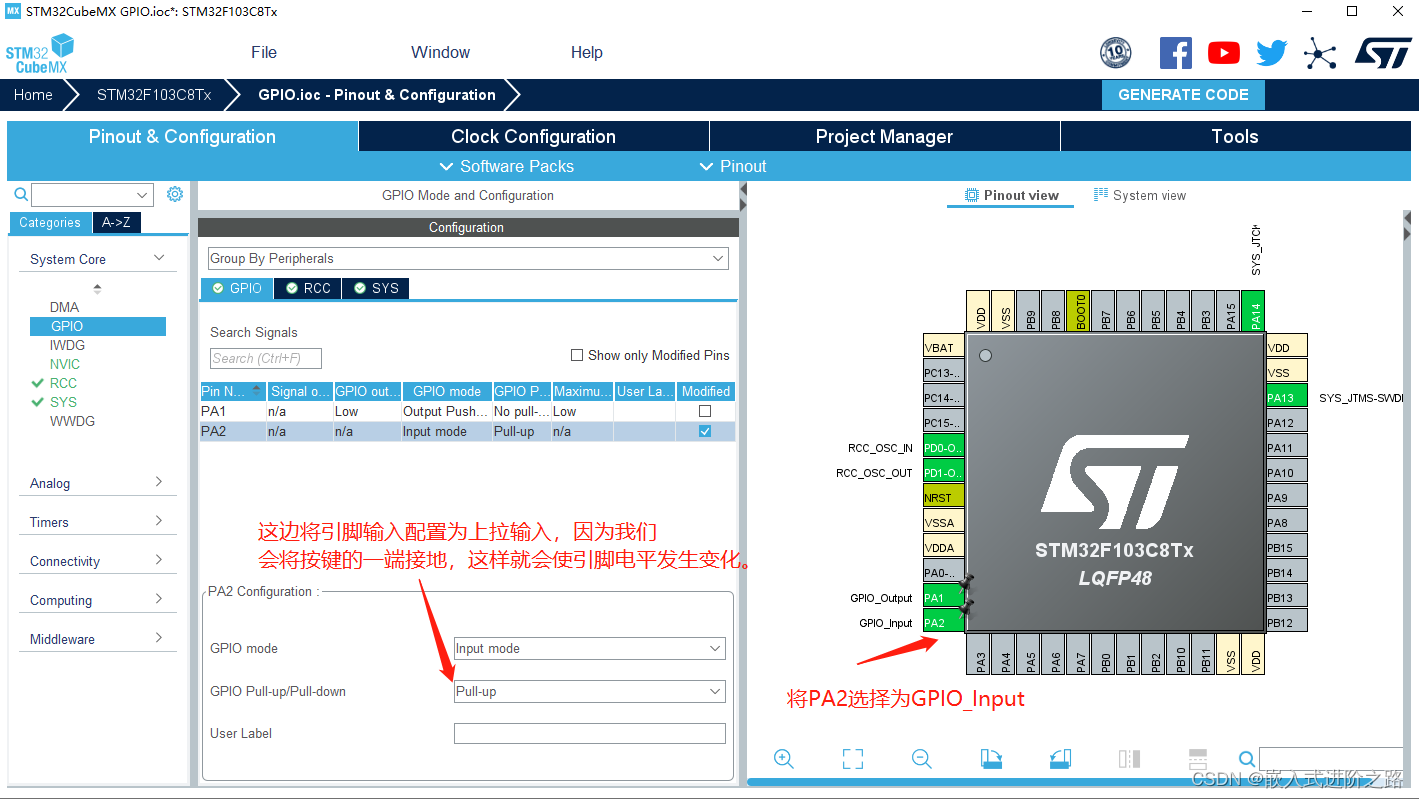Open the Group By Peripherals dropdown

click(x=468, y=259)
